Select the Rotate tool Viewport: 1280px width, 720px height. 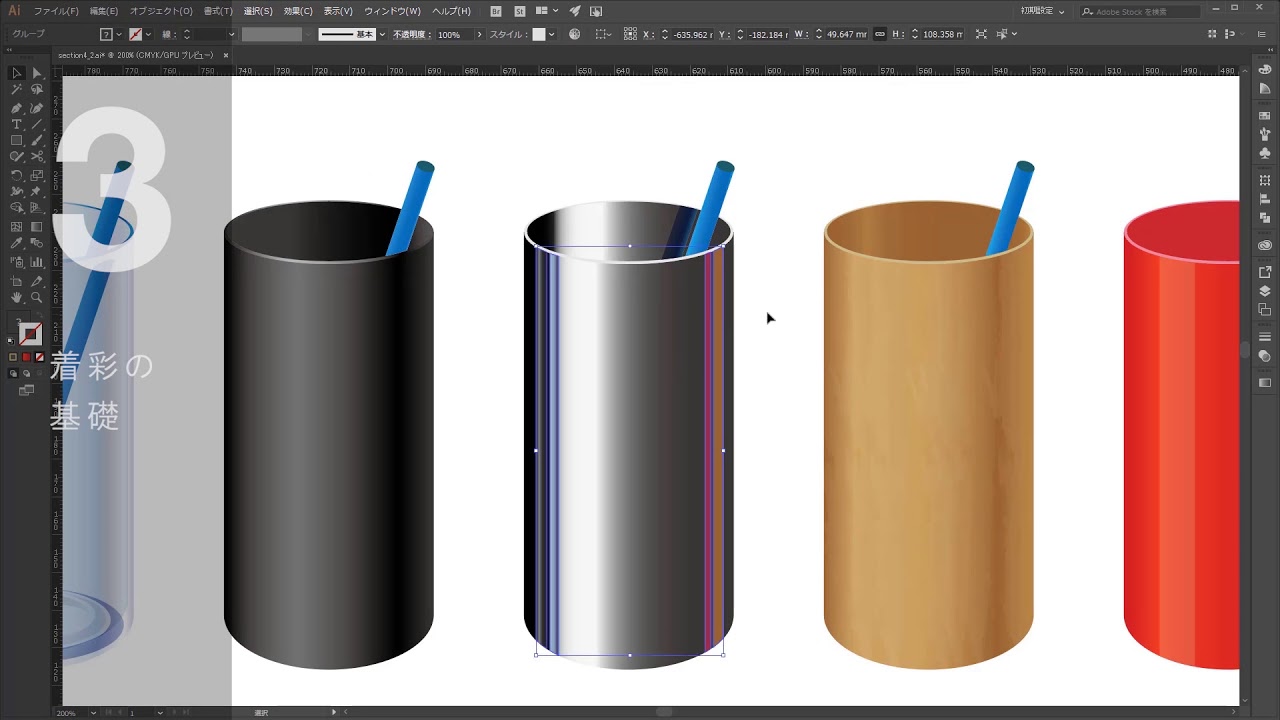(x=17, y=174)
